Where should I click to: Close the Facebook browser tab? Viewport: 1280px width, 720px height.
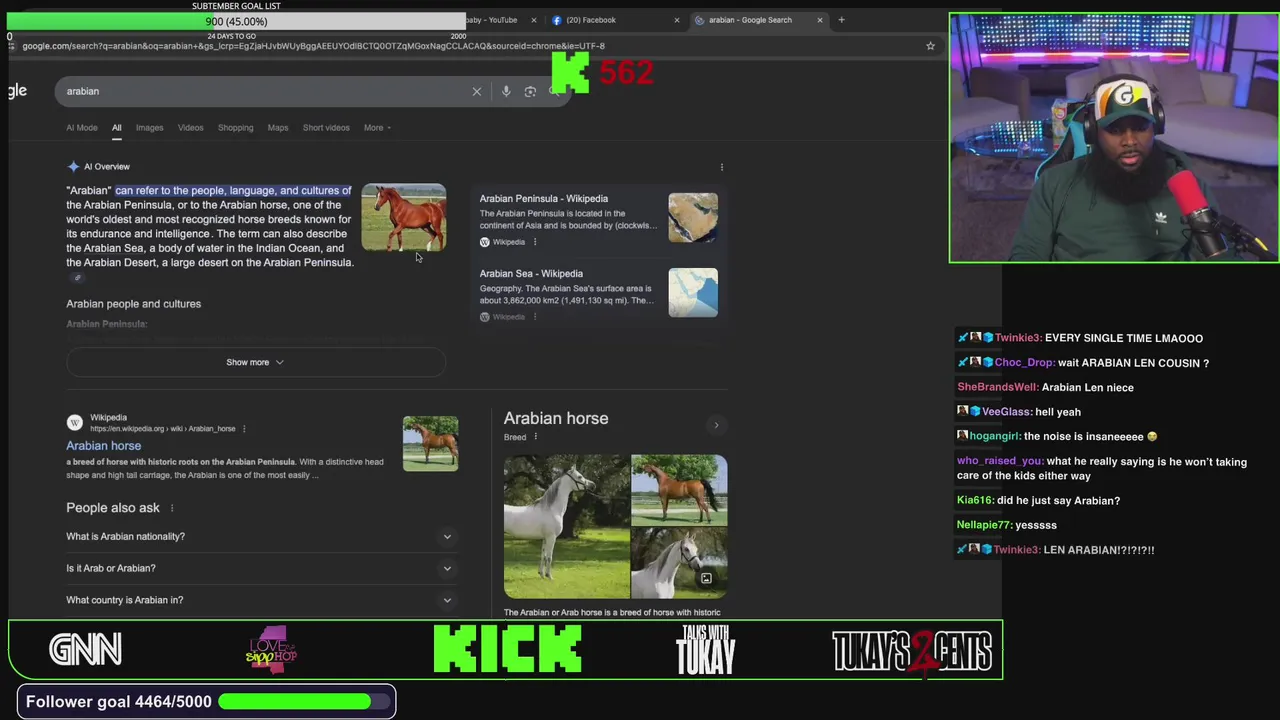[x=676, y=20]
